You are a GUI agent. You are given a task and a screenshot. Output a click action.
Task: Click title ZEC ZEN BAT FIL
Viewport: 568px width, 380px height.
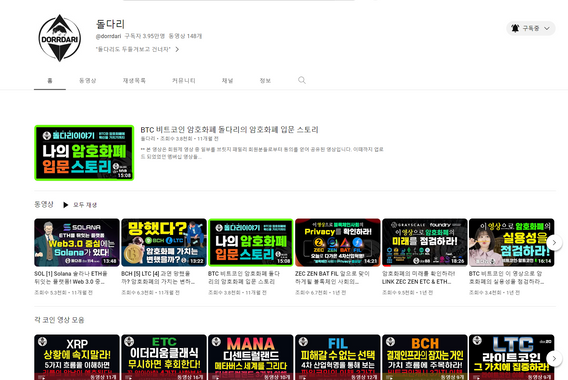[x=332, y=277]
